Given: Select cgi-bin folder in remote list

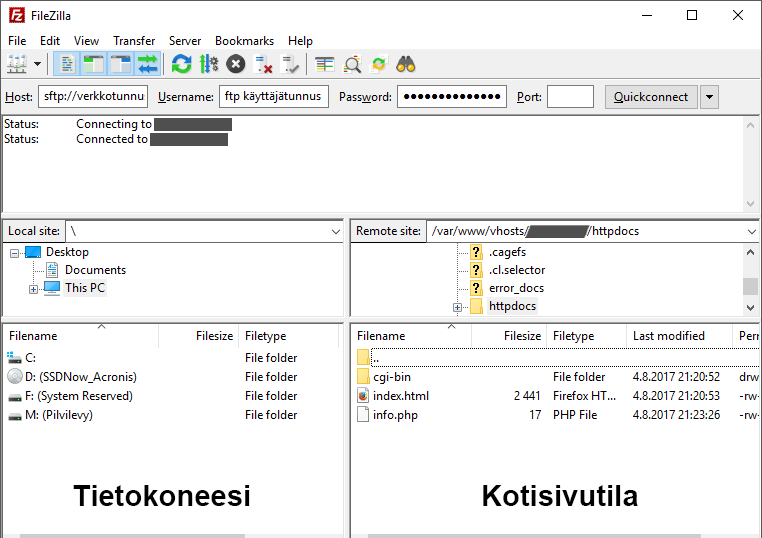Looking at the screenshot, I should [556, 377].
